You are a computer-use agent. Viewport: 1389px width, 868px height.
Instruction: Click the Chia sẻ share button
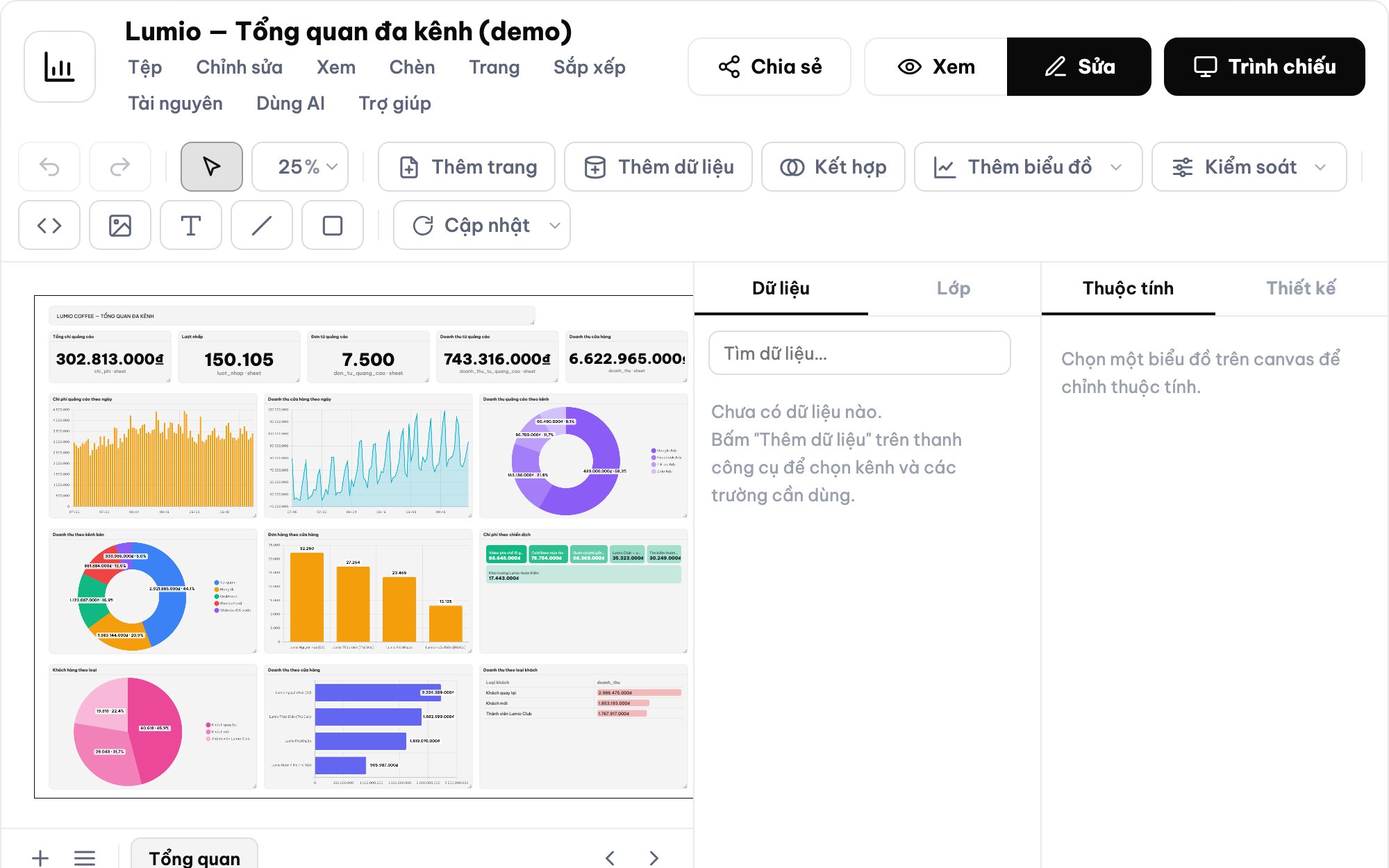tap(770, 67)
